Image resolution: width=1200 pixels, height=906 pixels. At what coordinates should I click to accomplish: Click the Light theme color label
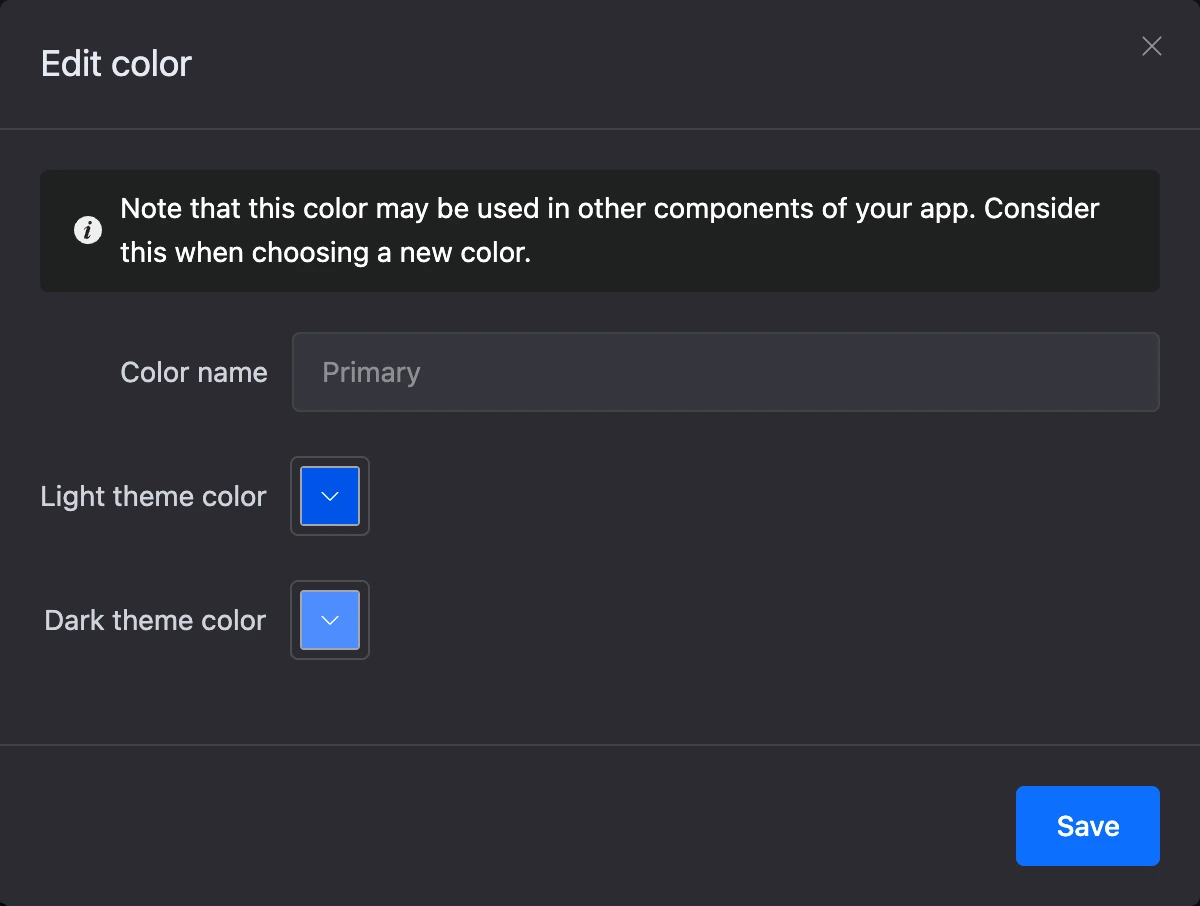(154, 497)
